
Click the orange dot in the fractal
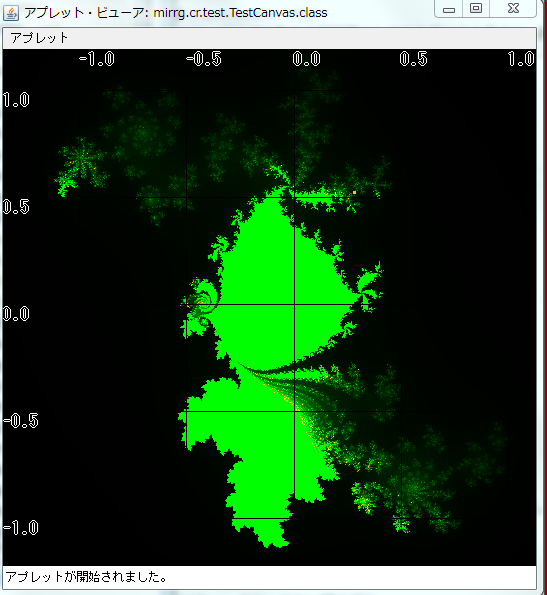tap(354, 192)
